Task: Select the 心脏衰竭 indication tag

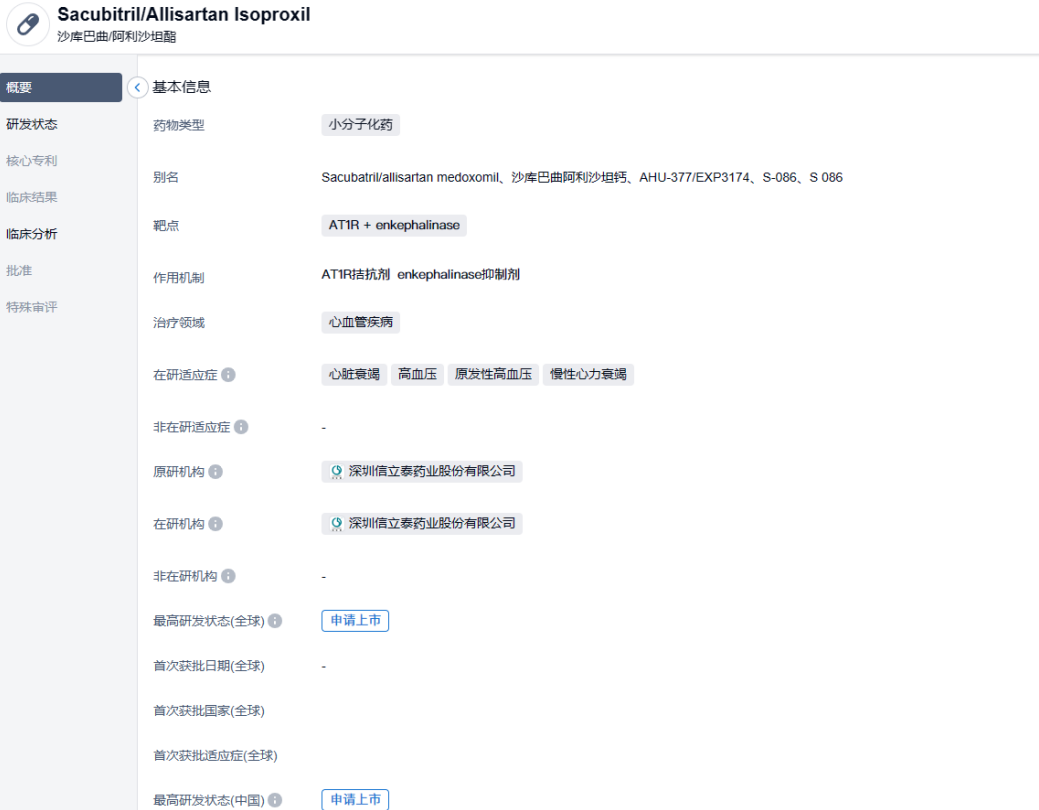Action: [x=354, y=375]
